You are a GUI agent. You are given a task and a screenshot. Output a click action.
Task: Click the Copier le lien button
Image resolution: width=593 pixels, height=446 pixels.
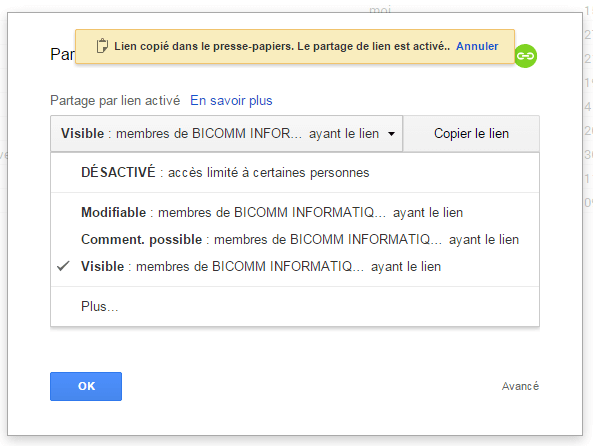471,134
